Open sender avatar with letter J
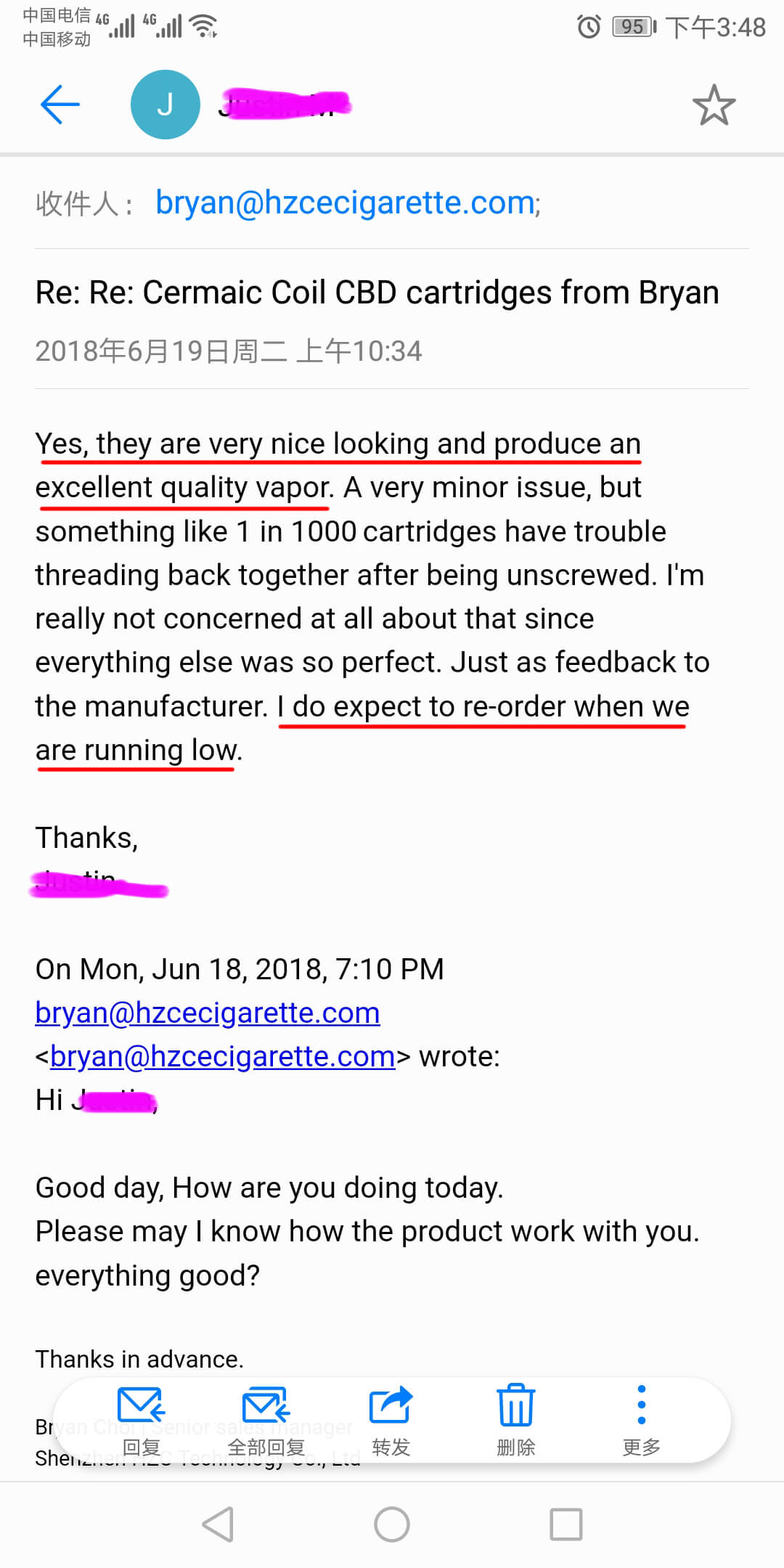This screenshot has height=1568, width=784. click(x=166, y=105)
